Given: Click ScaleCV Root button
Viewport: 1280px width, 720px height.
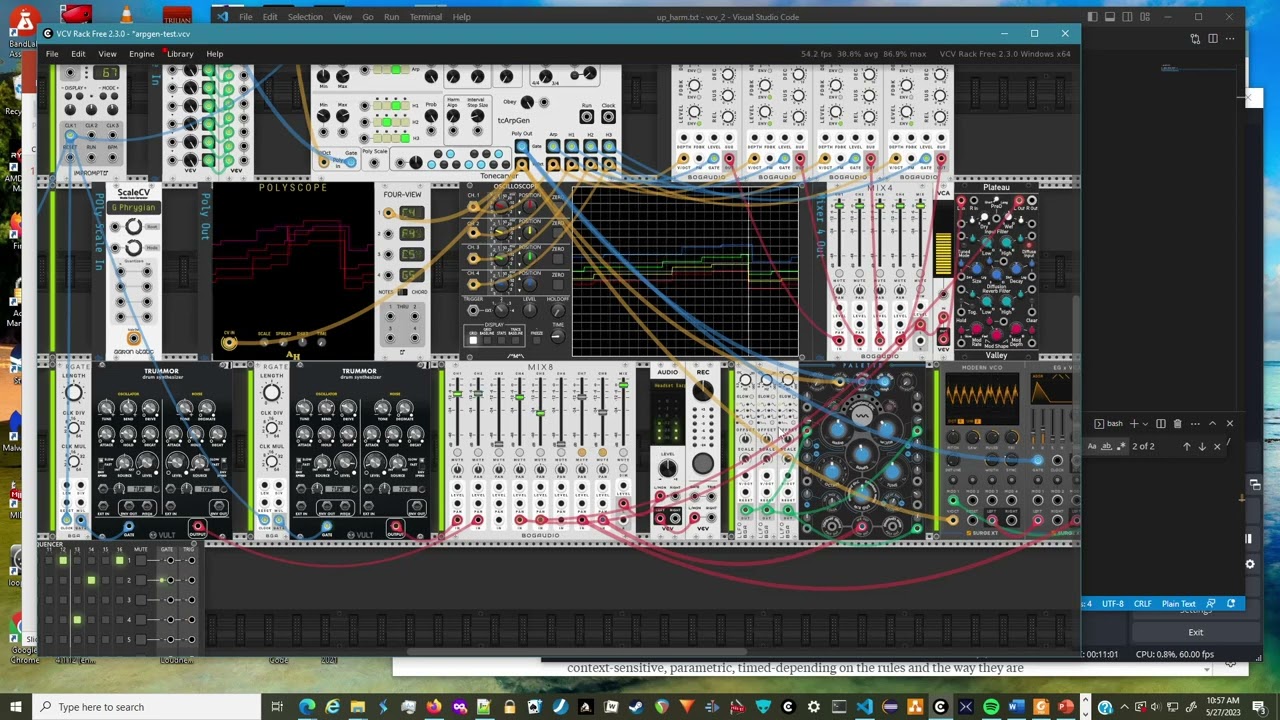Looking at the screenshot, I should pyautogui.click(x=152, y=227).
